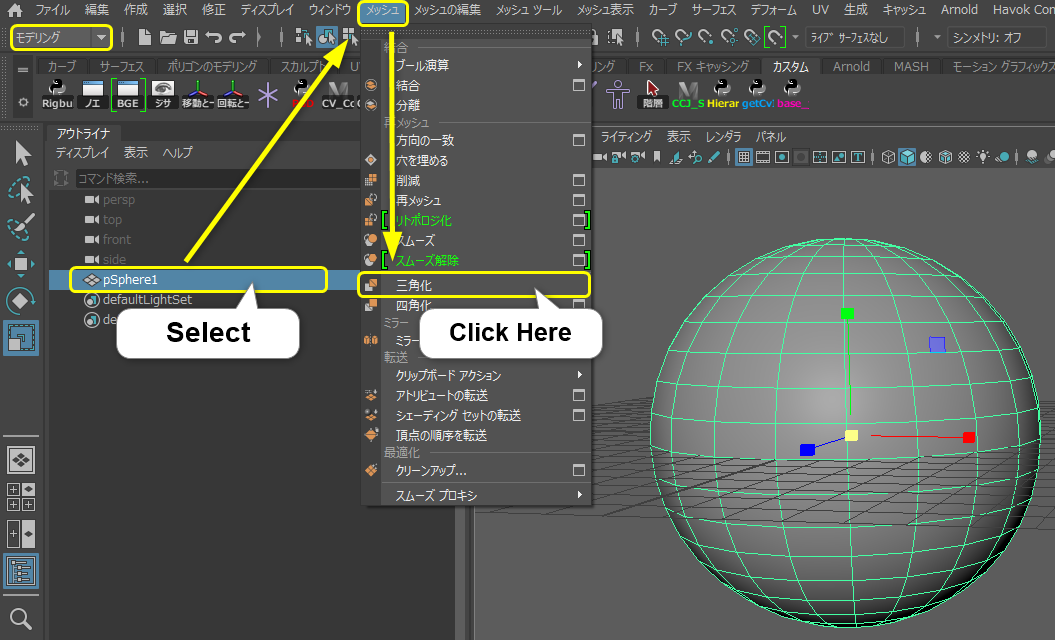Screen dimensions: 1055x640
Task: Activate the Paint Selection tool
Action: coord(21,226)
